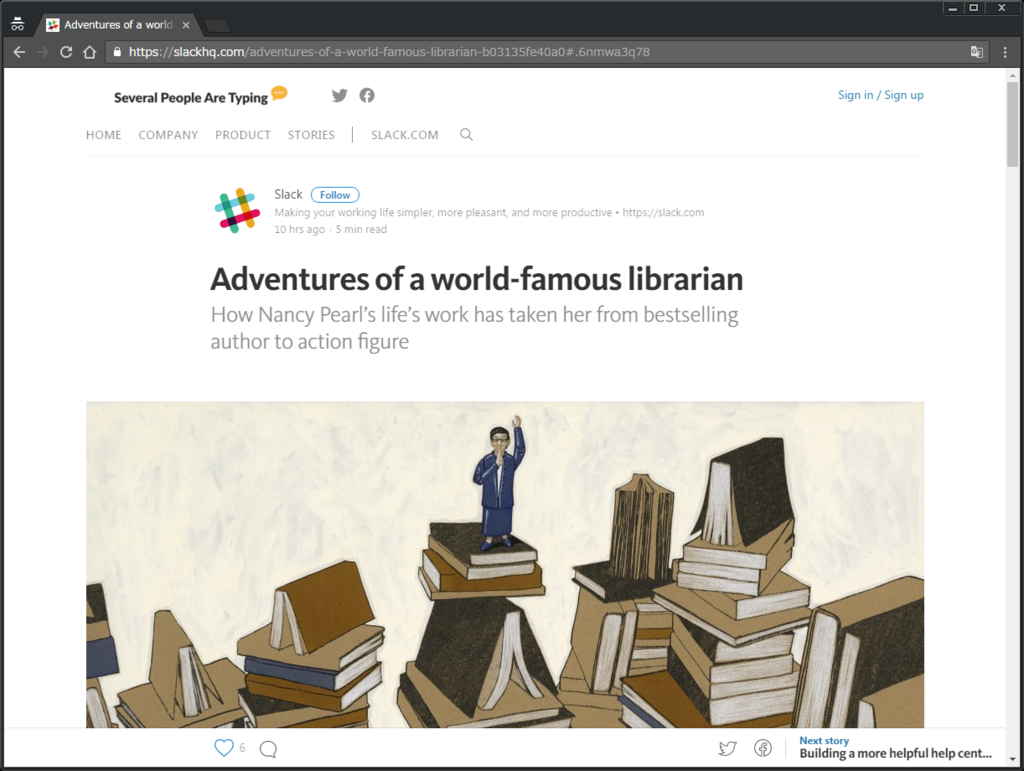This screenshot has height=771, width=1024.
Task: Click Several People Are Typing publication title
Action: [x=191, y=98]
